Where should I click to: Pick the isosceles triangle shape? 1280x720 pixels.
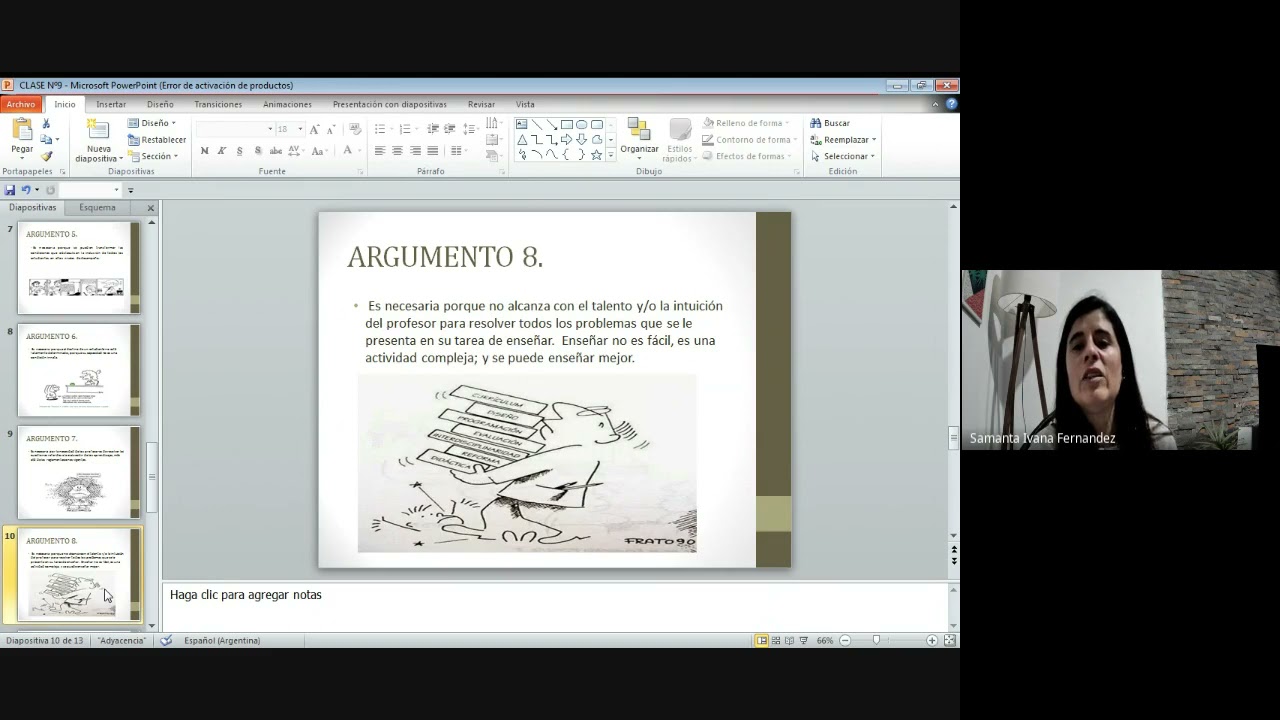(x=522, y=139)
